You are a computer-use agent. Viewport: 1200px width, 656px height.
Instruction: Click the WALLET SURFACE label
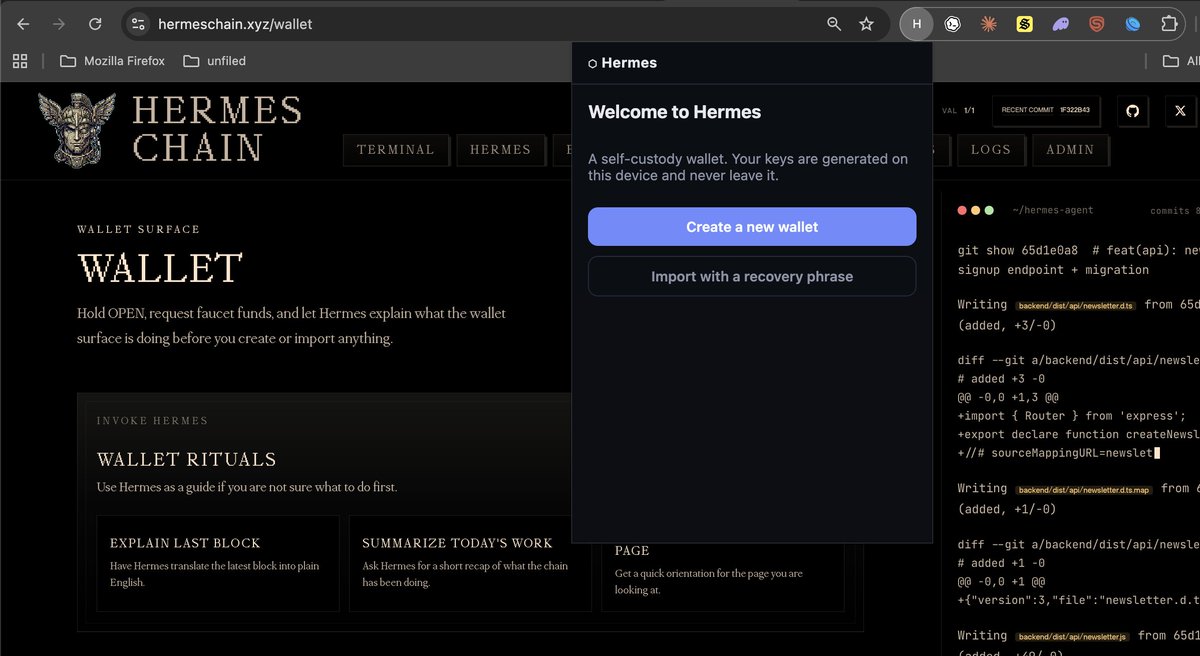tap(138, 229)
